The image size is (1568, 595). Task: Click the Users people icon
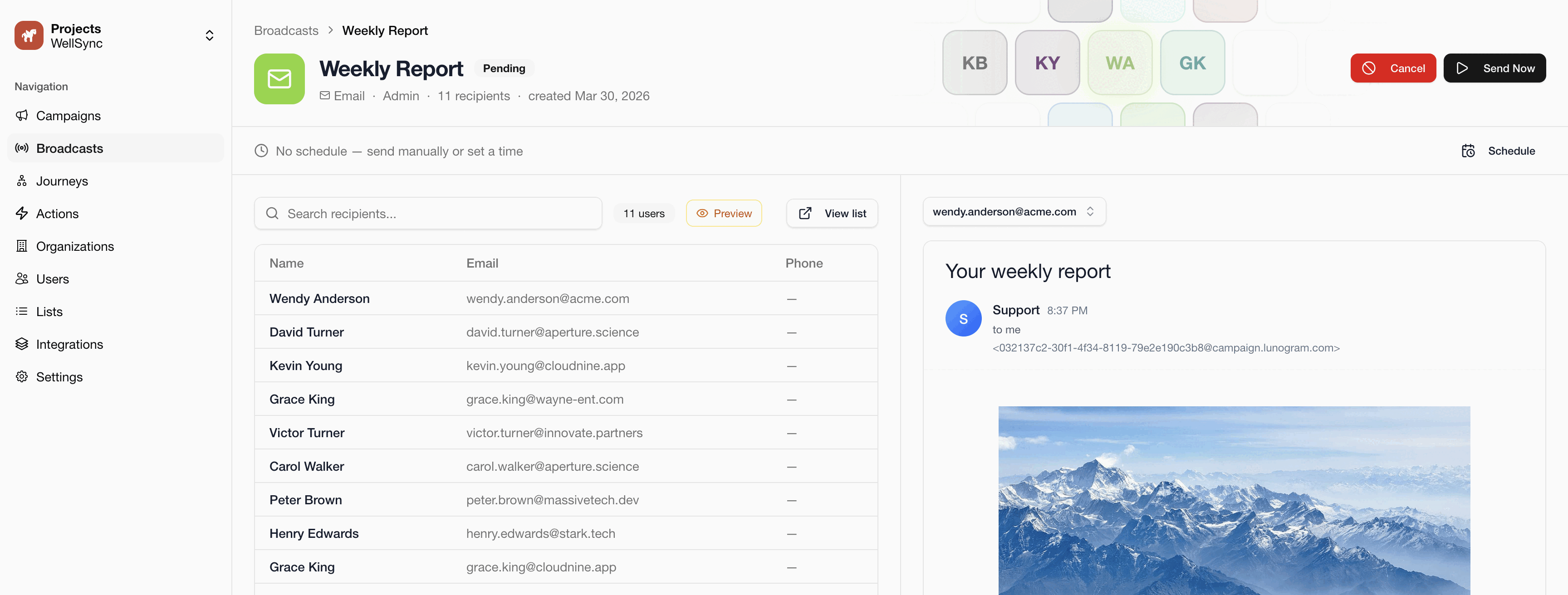coord(22,278)
